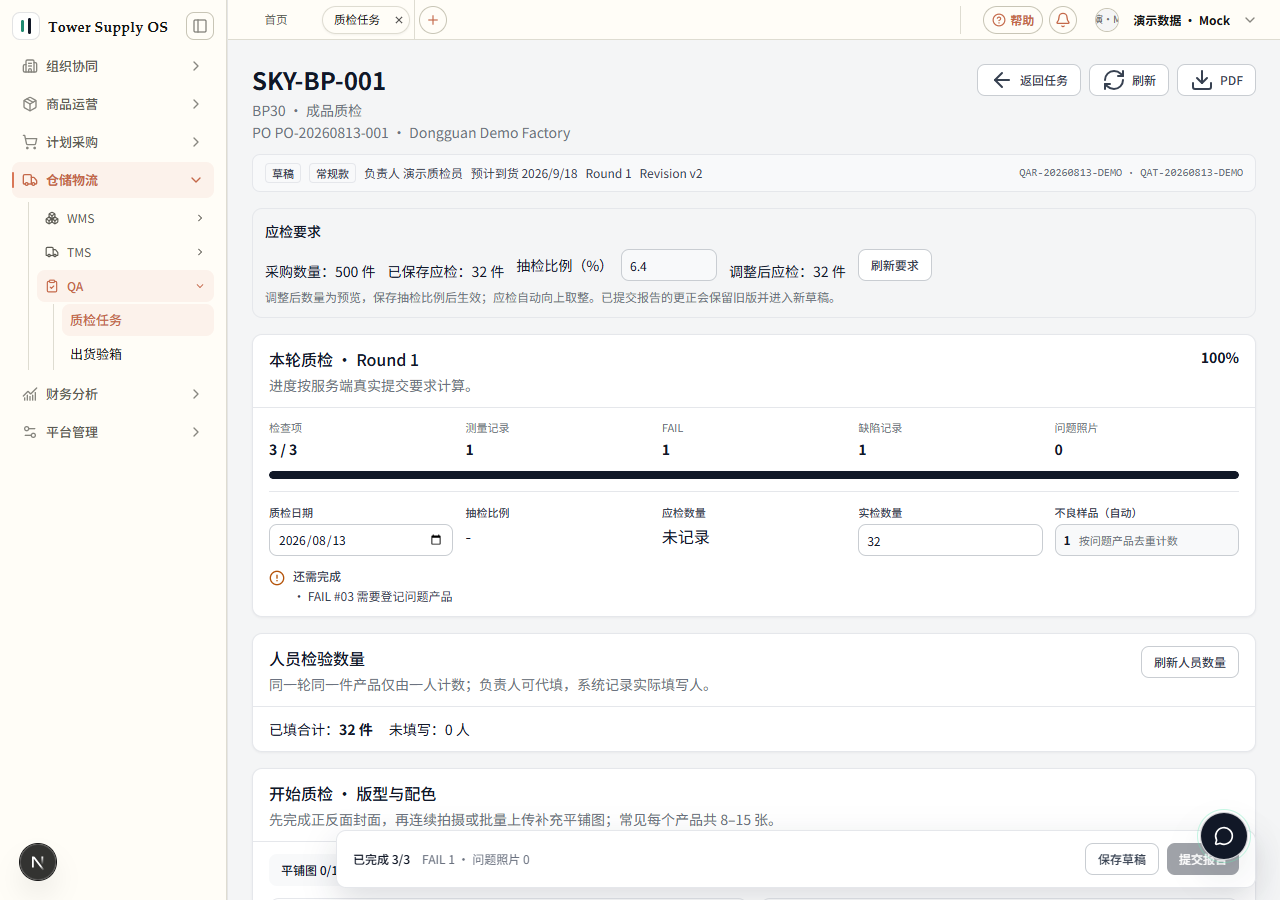This screenshot has height=900, width=1280.
Task: Toggle the sidebar collapse icon
Action: 200,26
